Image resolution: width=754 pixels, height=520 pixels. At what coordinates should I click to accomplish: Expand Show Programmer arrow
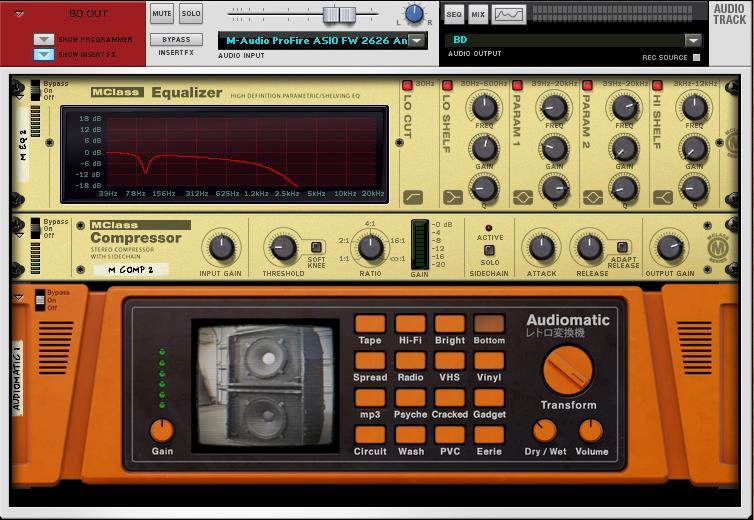click(44, 39)
